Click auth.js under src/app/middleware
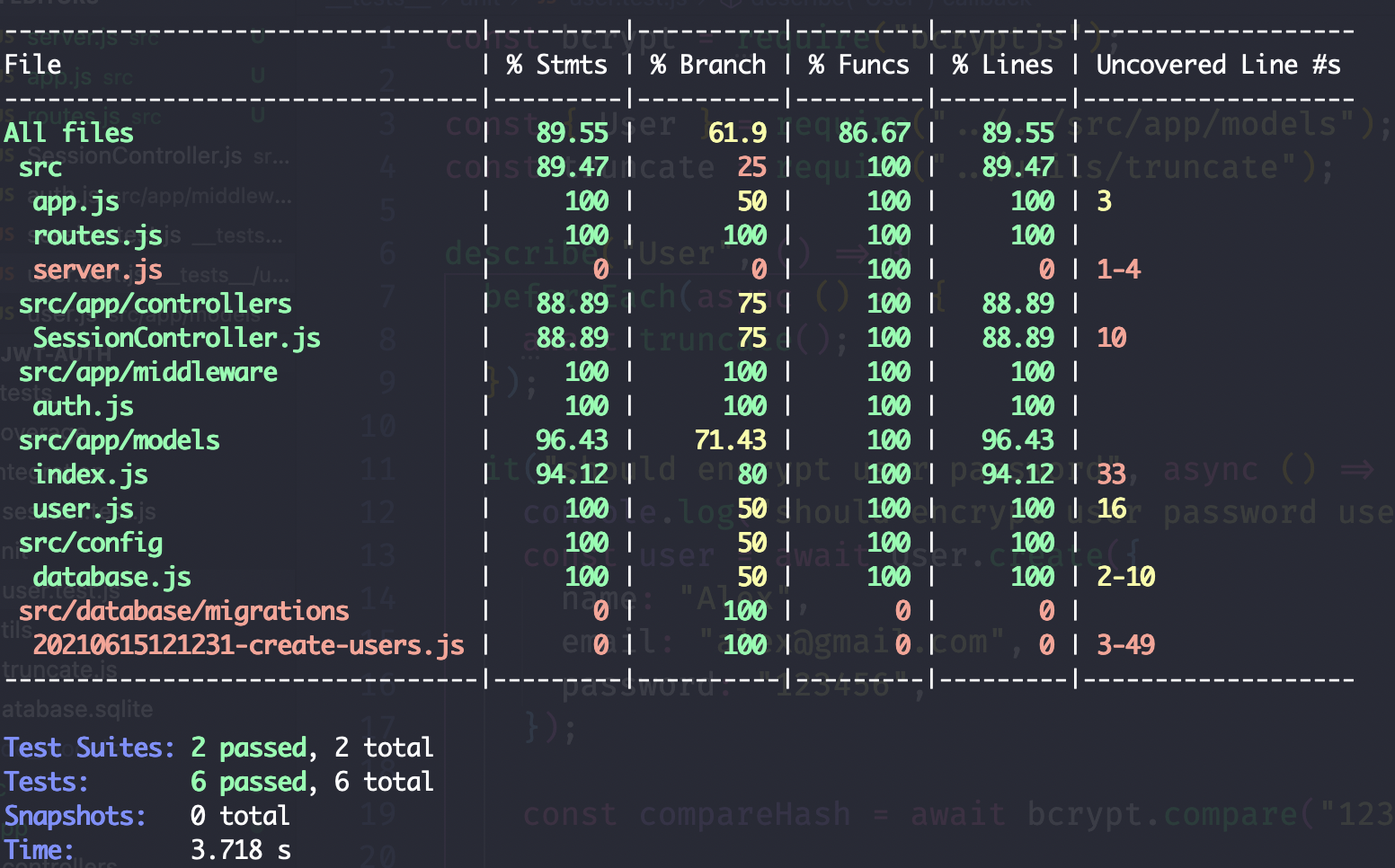Screen dimensions: 1395x868 (x=84, y=406)
